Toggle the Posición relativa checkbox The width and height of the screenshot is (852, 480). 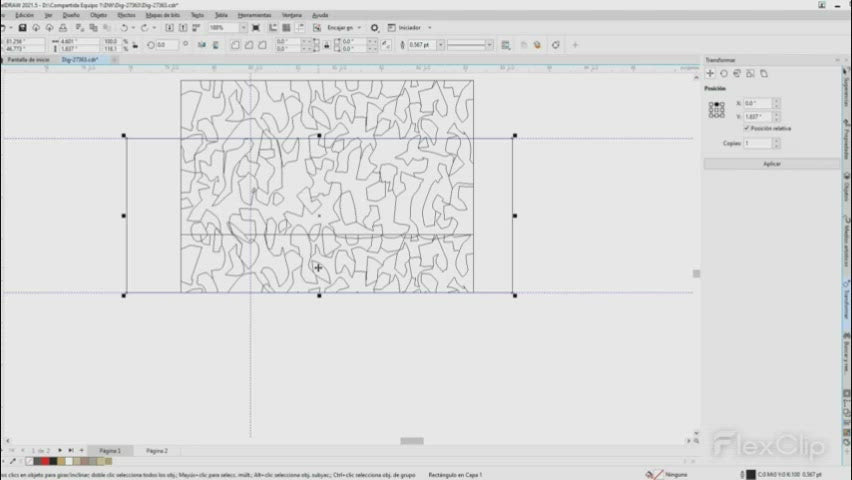747,128
